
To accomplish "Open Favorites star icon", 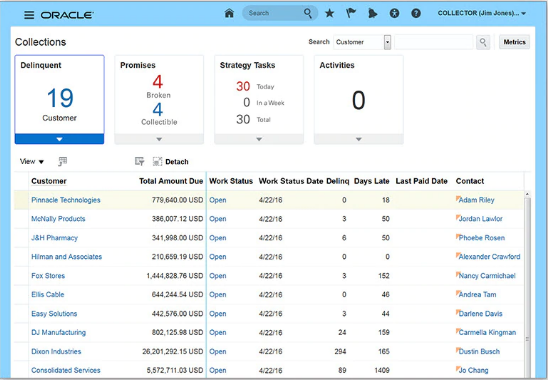I will (329, 13).
